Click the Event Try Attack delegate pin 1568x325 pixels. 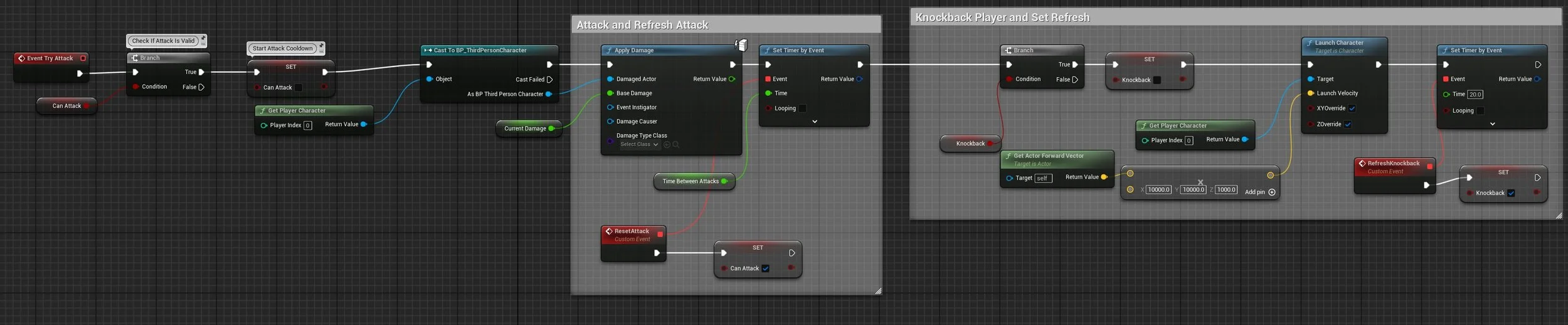83,58
